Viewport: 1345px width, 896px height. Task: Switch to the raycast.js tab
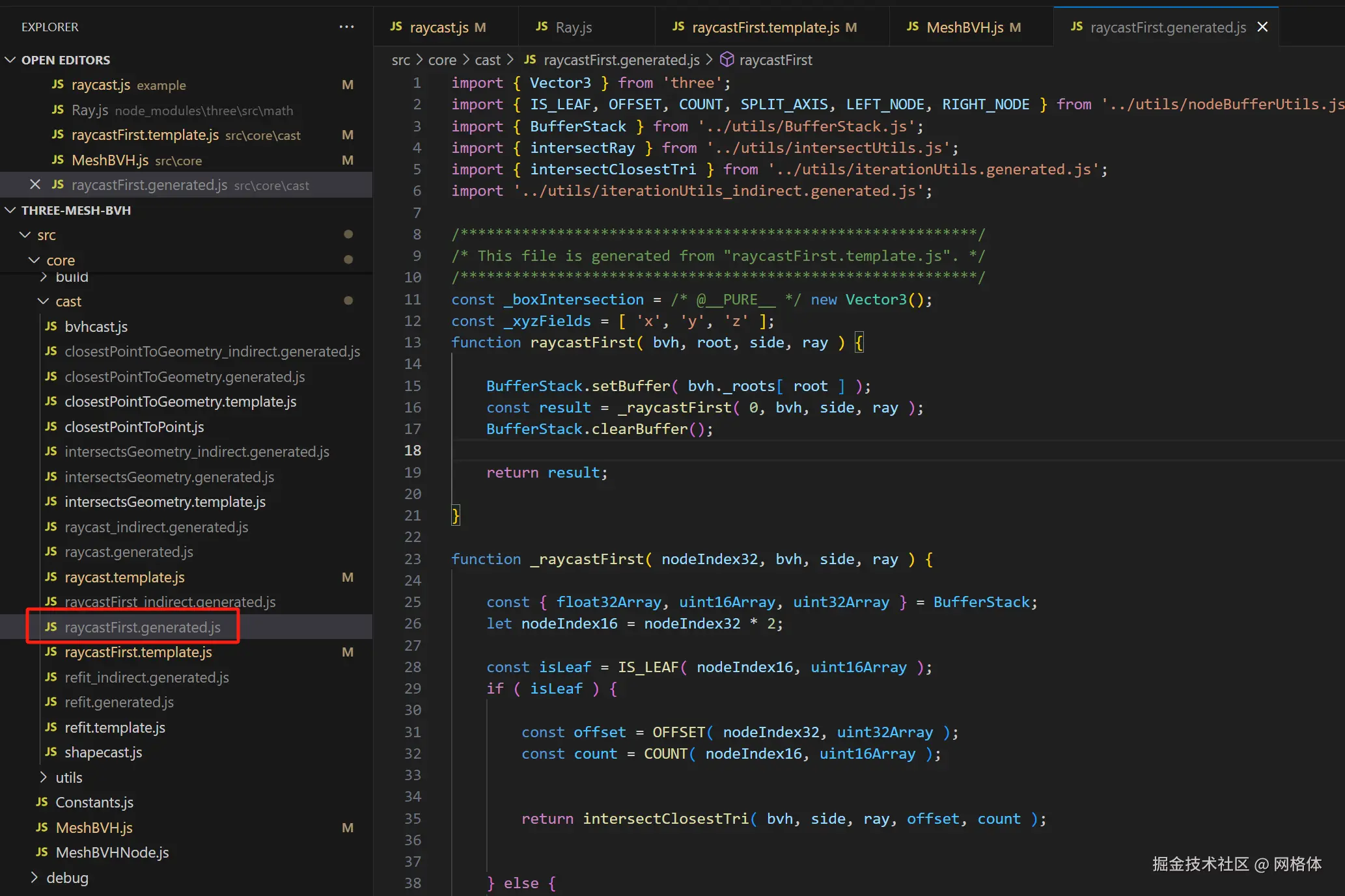pos(438,27)
